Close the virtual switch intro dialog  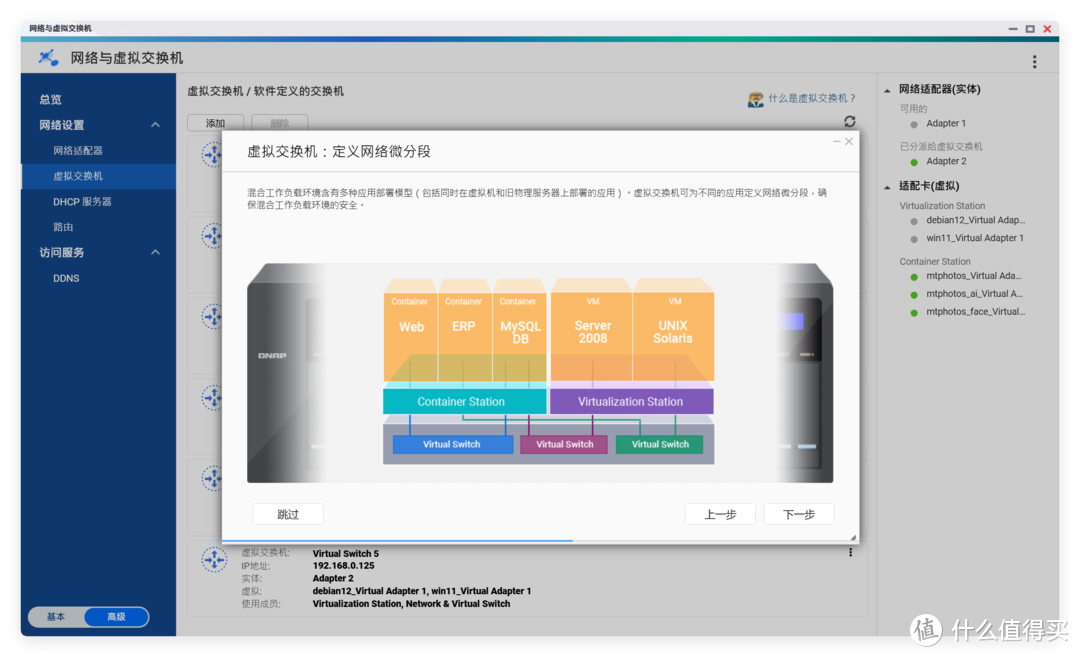coord(849,142)
